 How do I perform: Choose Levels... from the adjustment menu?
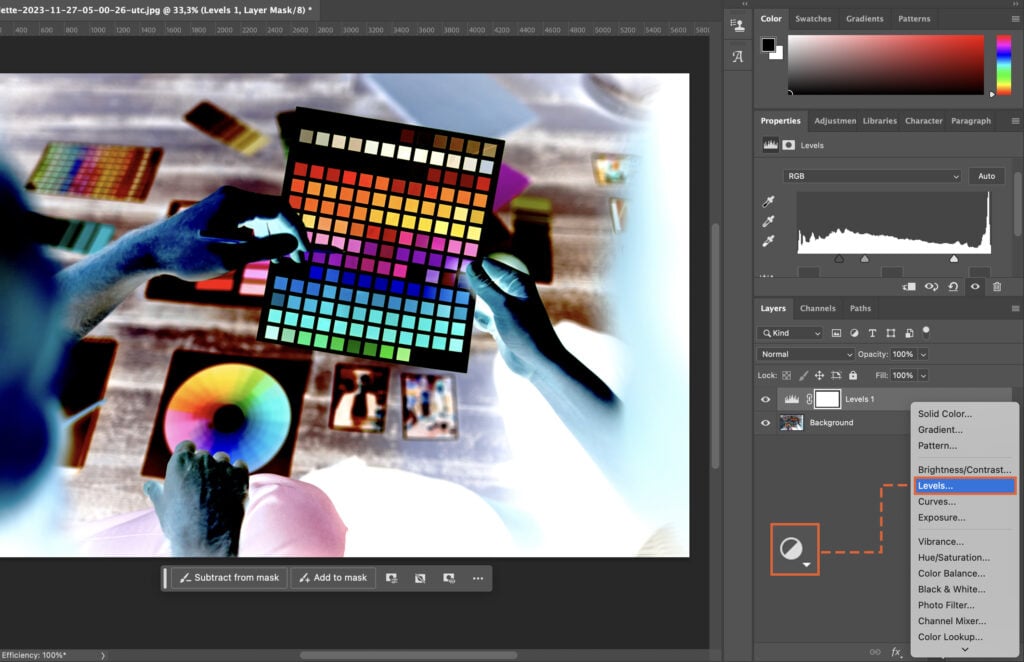click(964, 486)
